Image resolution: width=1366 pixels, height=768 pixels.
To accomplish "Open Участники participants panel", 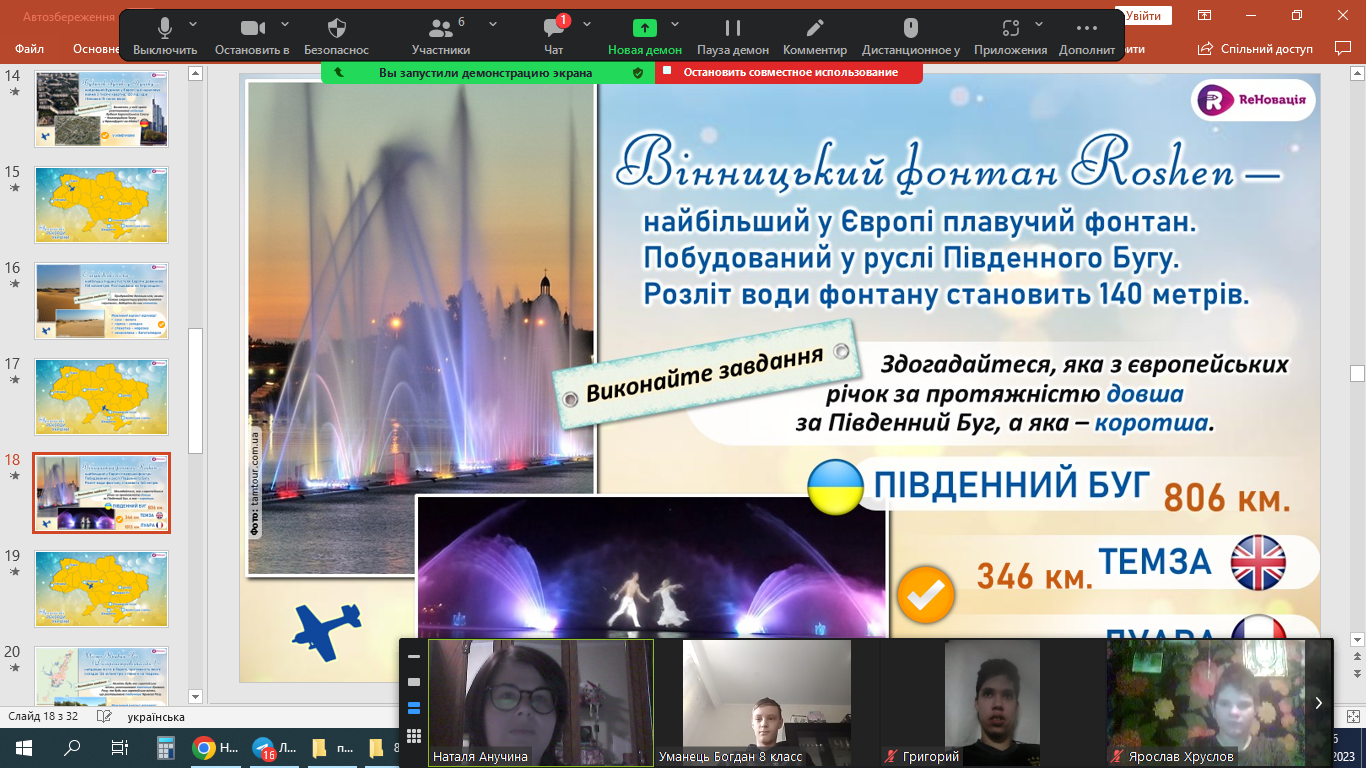I will point(441,37).
